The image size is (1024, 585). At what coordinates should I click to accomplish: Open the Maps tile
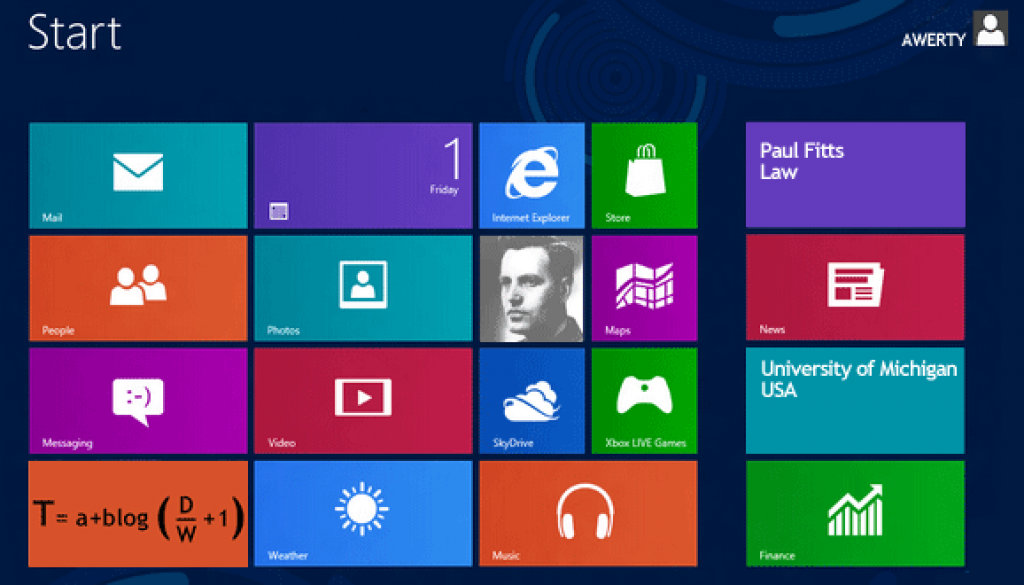tap(645, 288)
